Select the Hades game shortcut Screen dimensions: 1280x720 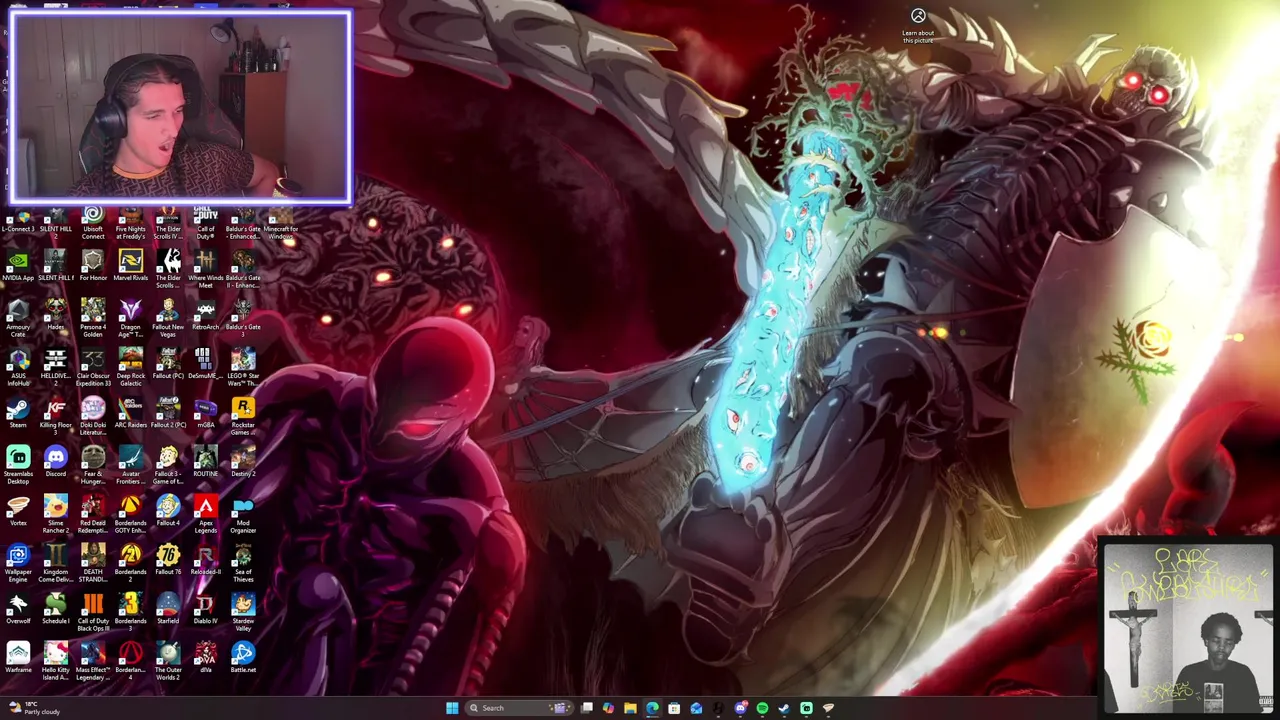pos(55,315)
